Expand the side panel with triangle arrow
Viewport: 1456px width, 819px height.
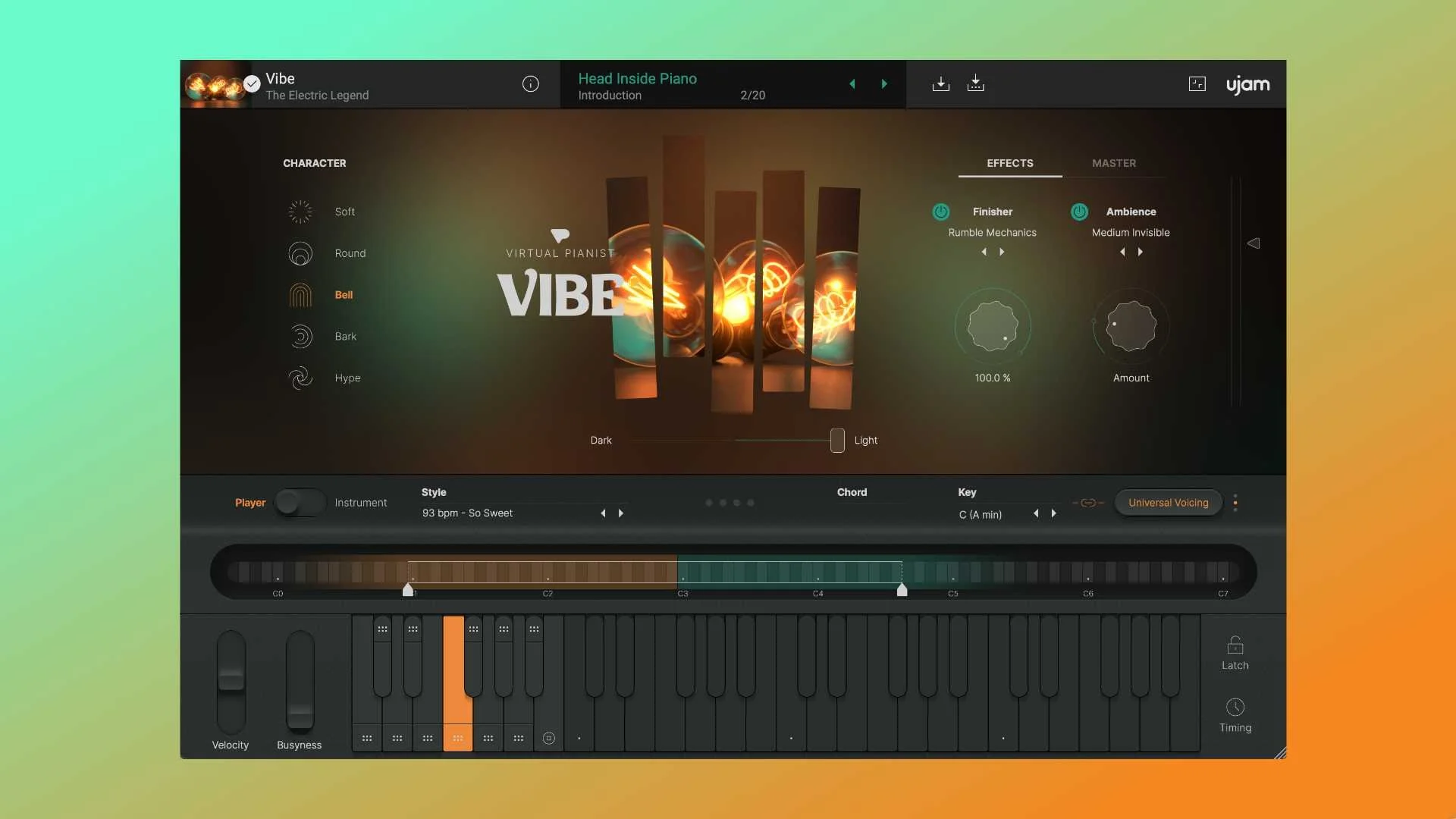coord(1254,243)
